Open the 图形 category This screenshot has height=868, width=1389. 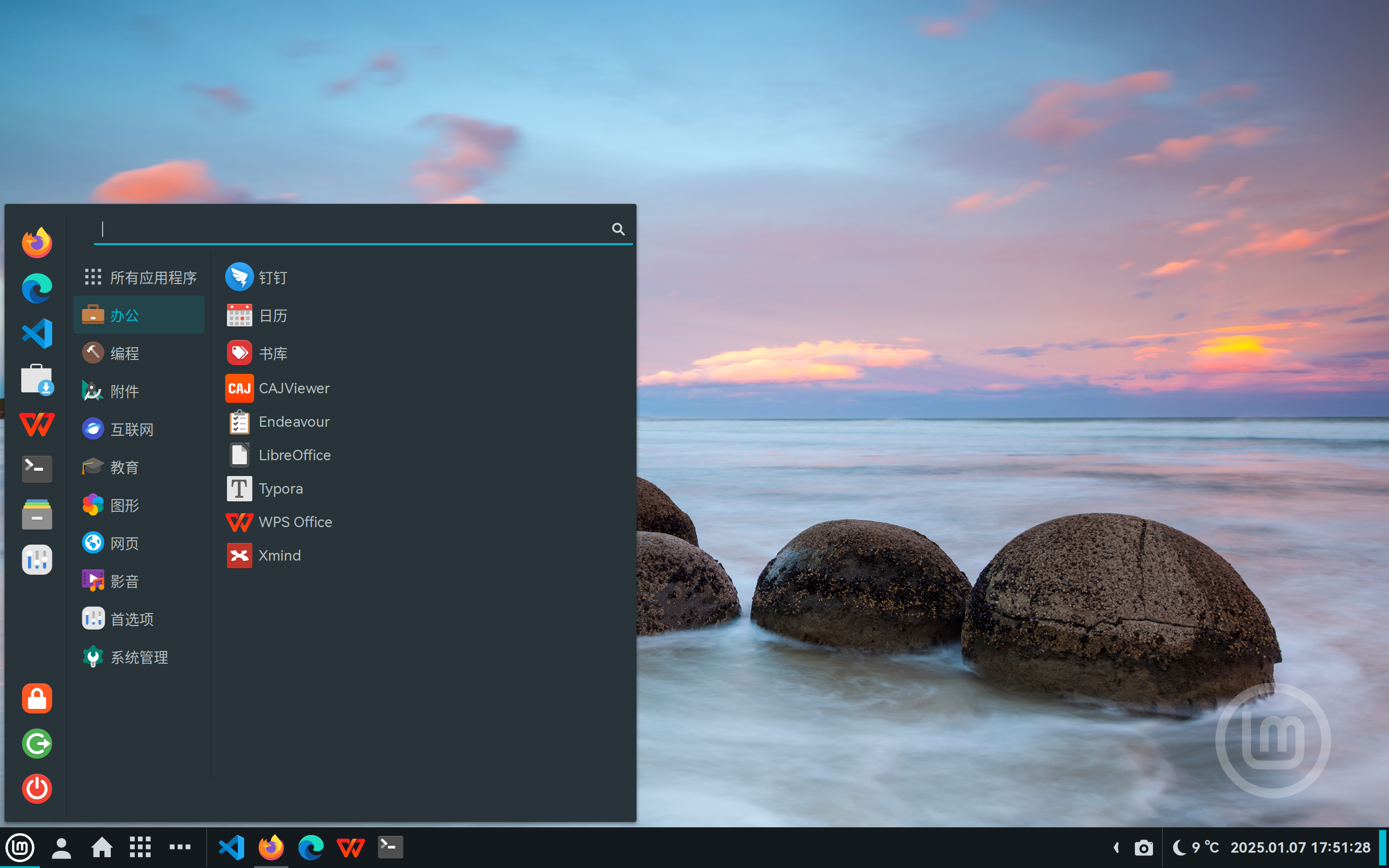pos(138,505)
